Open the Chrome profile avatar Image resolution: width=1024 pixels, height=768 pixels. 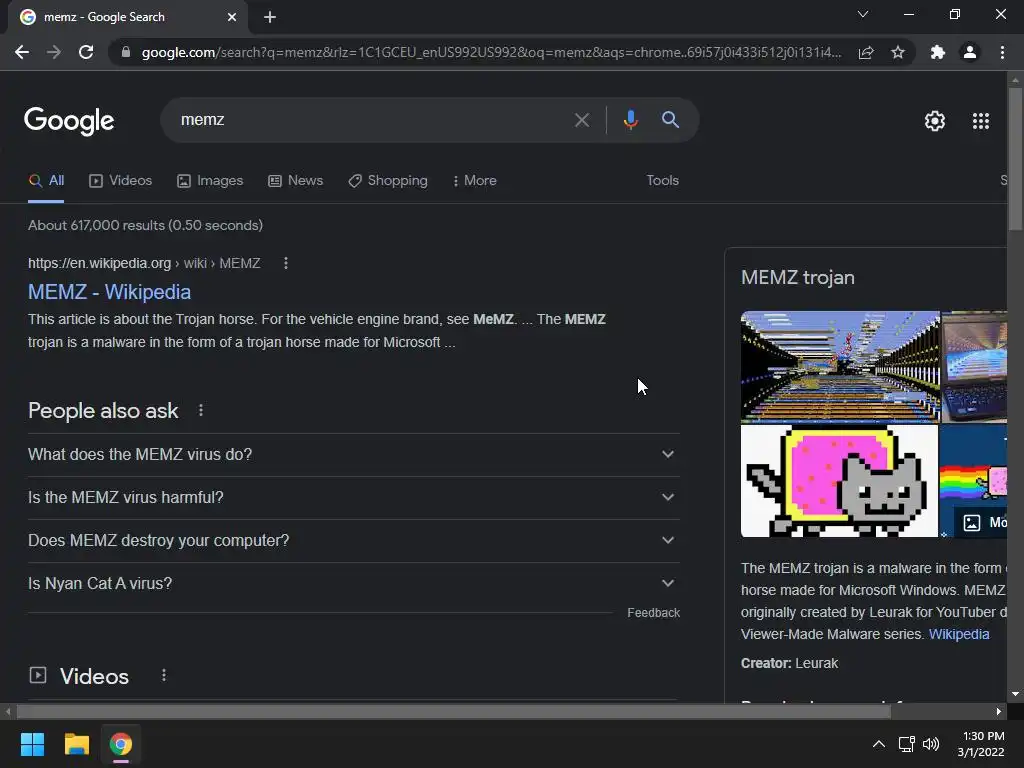tap(970, 52)
